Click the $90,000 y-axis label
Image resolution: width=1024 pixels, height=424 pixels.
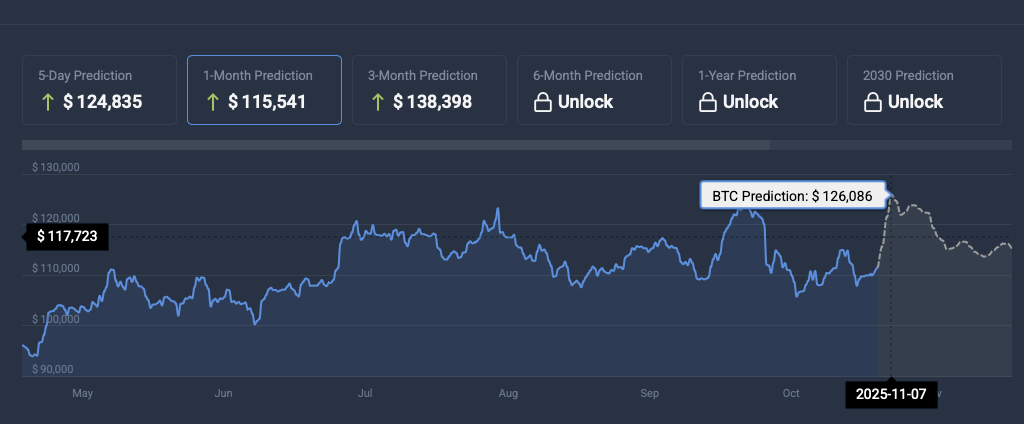(53, 369)
